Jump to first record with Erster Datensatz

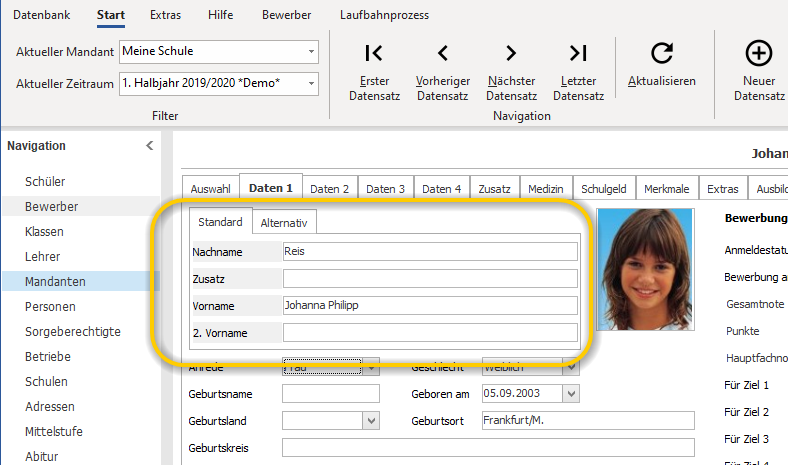[x=374, y=53]
